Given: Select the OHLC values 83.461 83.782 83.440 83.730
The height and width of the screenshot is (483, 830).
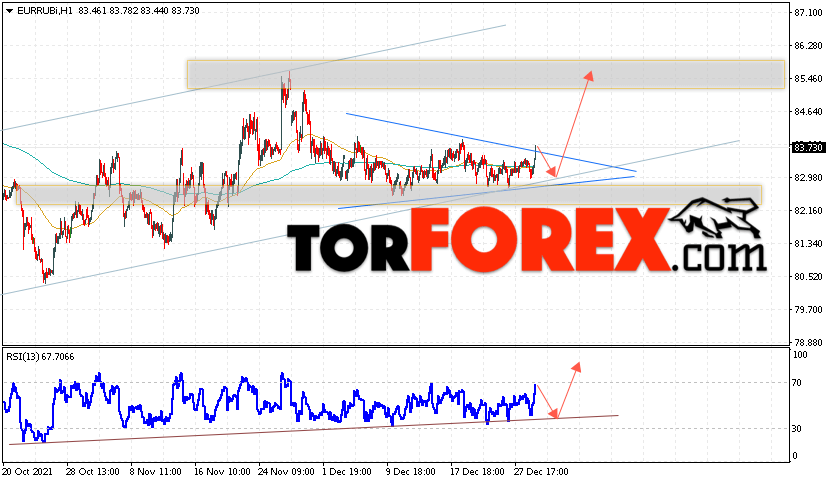Looking at the screenshot, I should coord(139,11).
